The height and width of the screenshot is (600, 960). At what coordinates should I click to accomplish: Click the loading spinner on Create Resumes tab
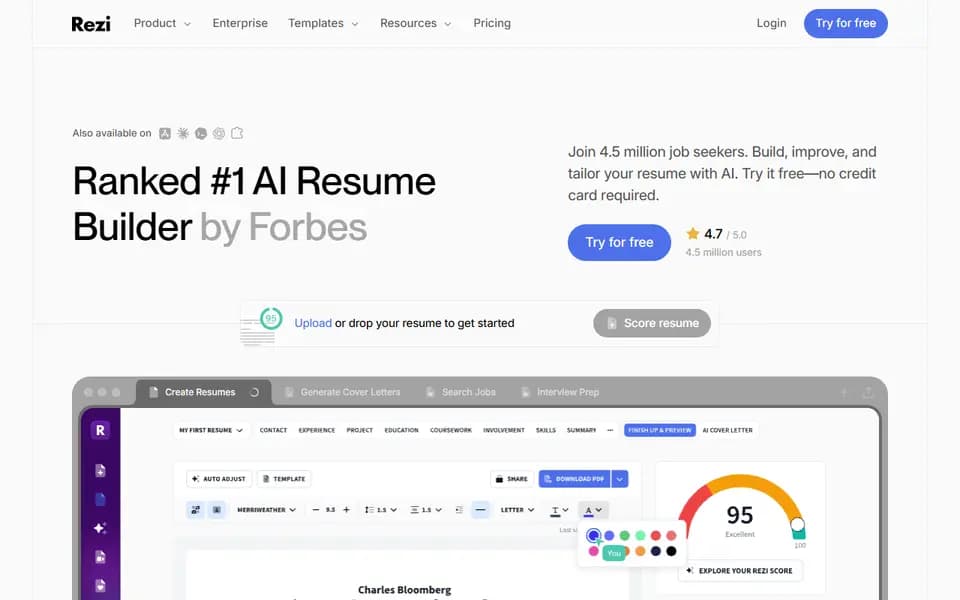pyautogui.click(x=255, y=392)
